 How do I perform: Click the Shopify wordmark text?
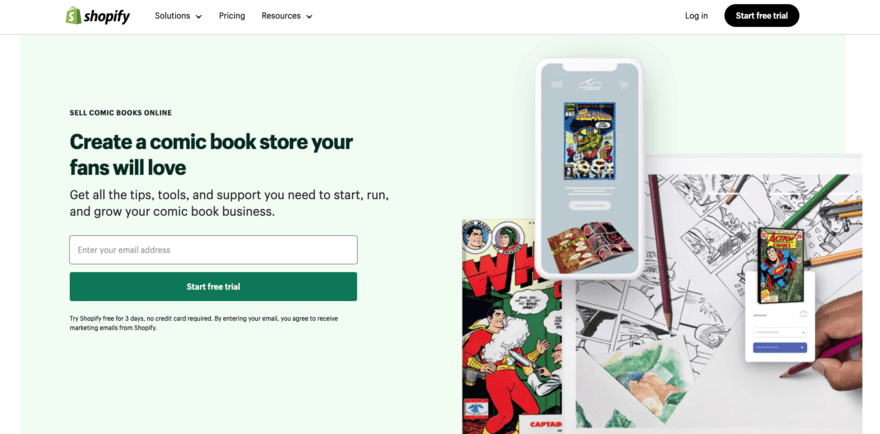click(107, 16)
